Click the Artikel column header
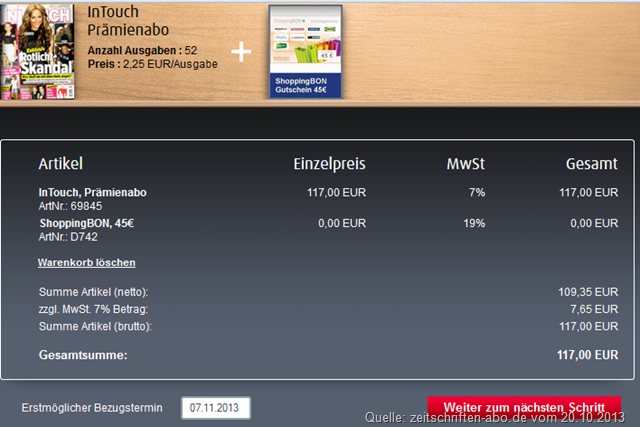 click(60, 163)
